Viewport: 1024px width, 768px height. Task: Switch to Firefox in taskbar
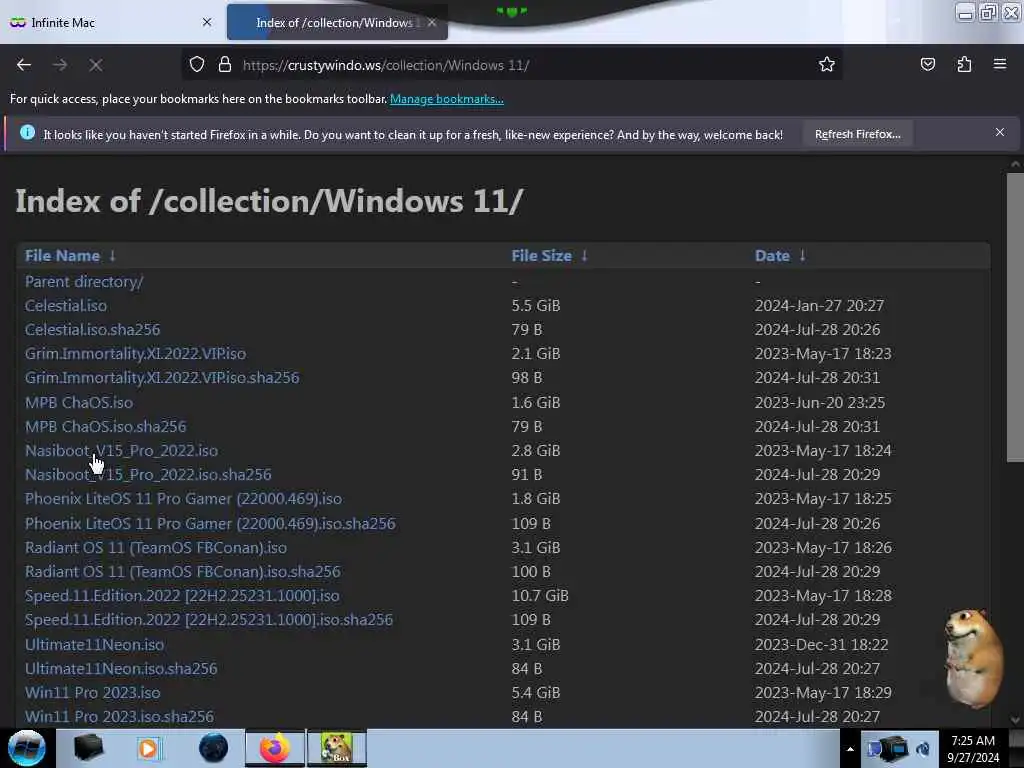point(275,748)
